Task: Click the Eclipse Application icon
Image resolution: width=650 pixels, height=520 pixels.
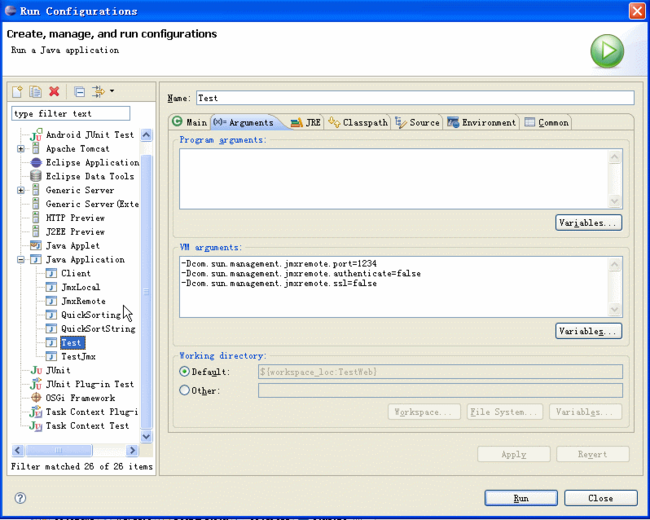Action: 36,163
